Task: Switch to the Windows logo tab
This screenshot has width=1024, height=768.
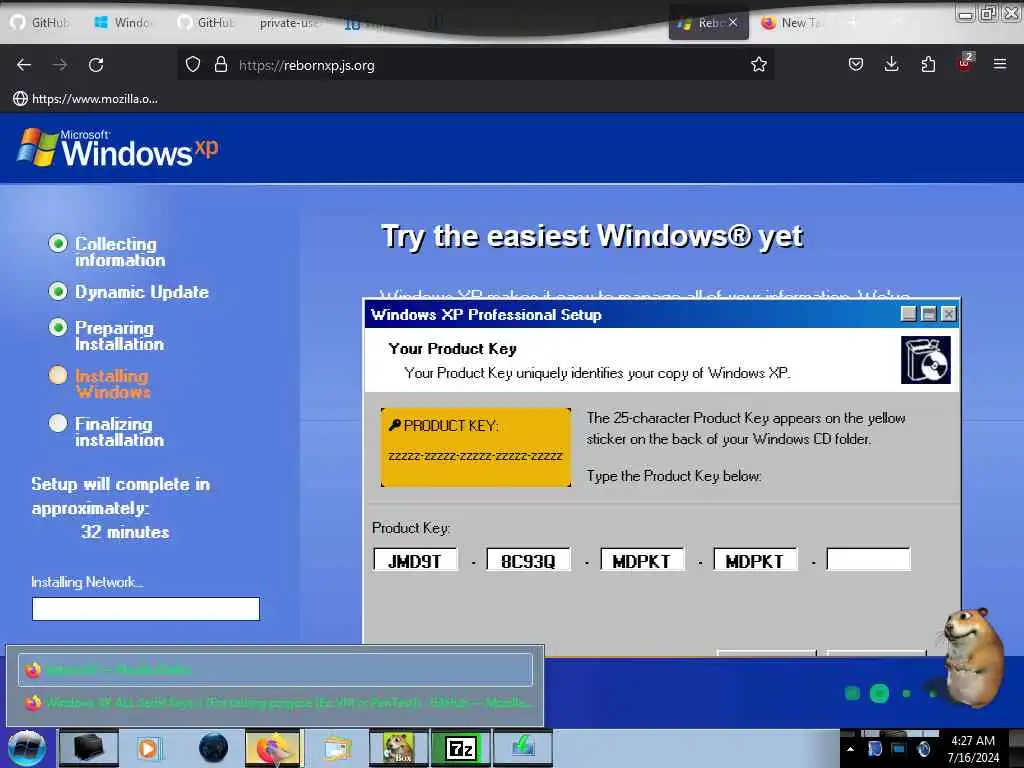Action: [x=124, y=23]
